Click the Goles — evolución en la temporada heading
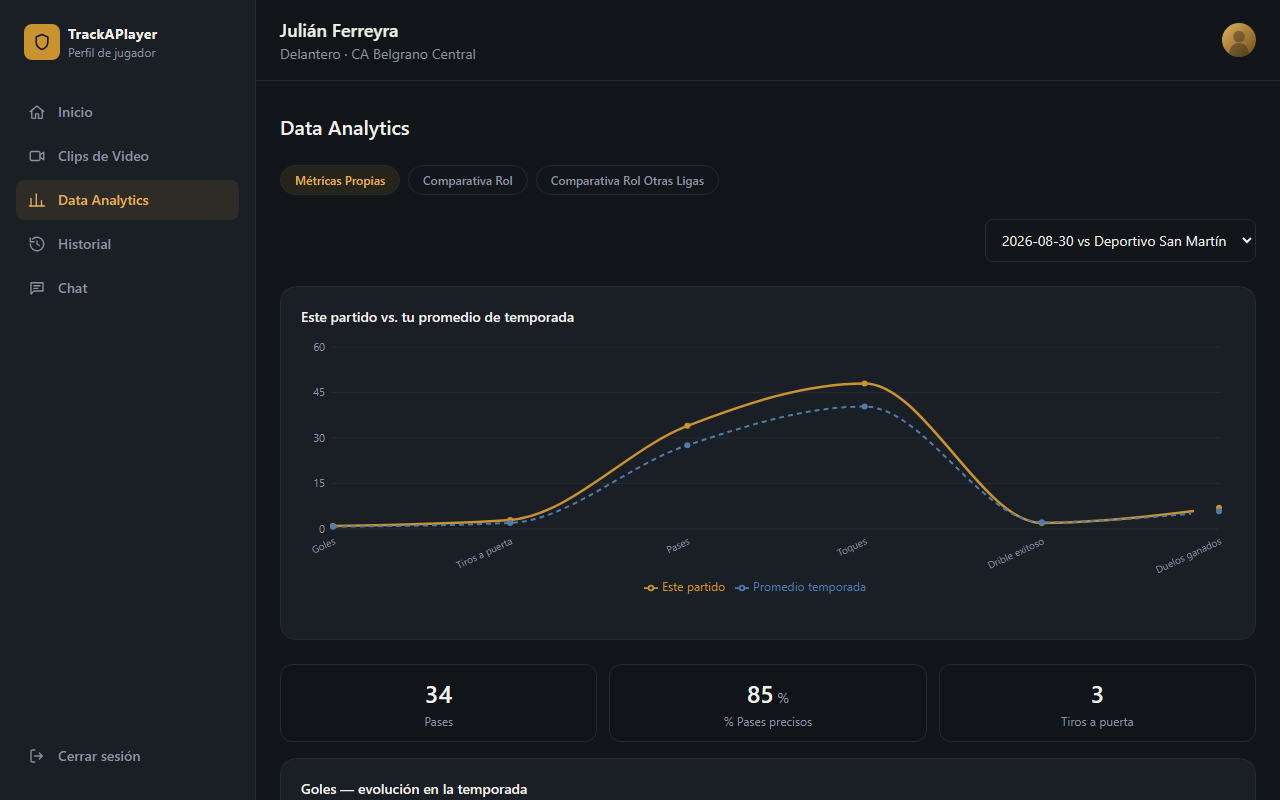This screenshot has width=1280, height=800. click(x=414, y=789)
